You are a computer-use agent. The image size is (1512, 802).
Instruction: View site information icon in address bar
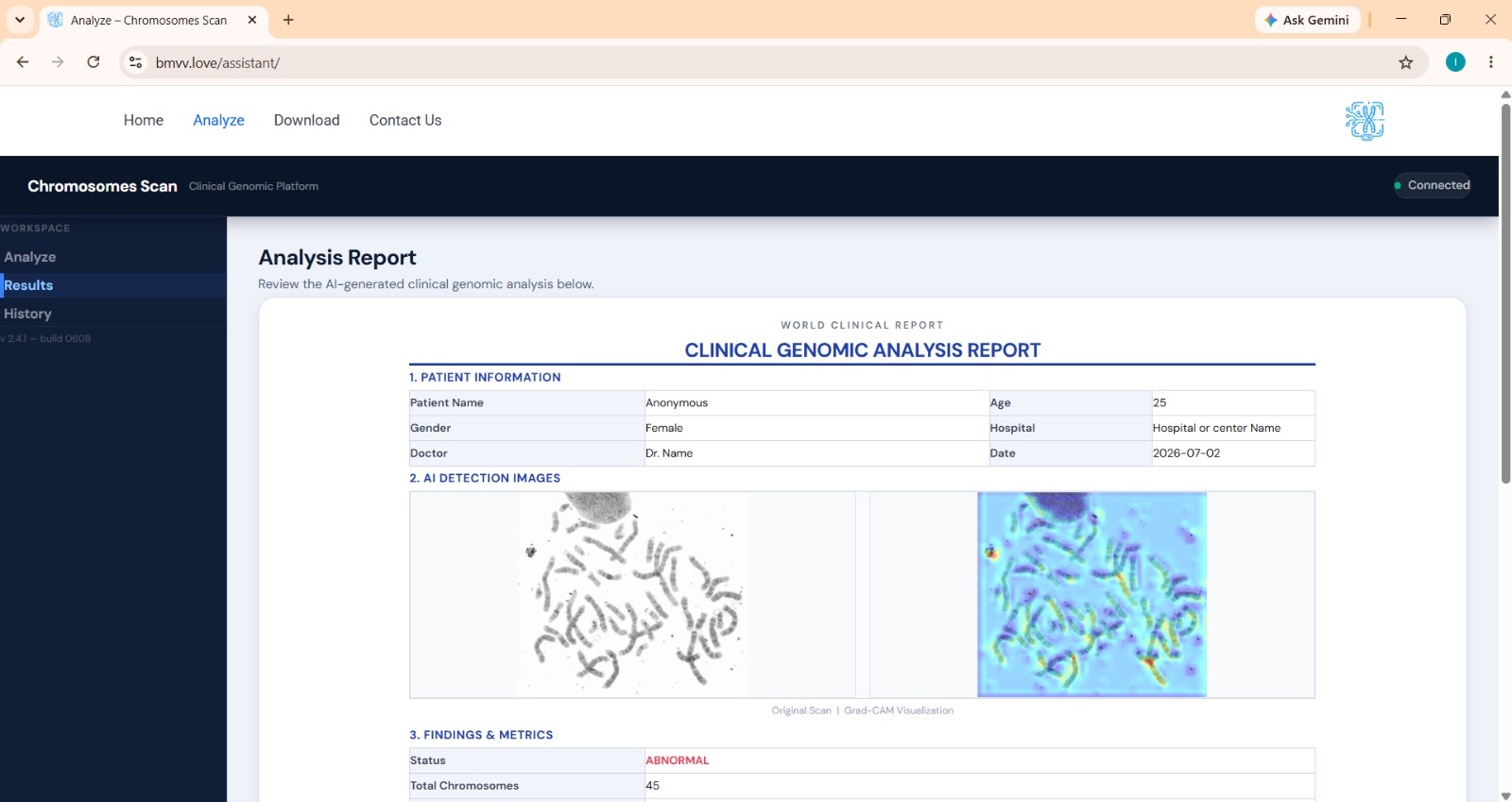pos(136,62)
